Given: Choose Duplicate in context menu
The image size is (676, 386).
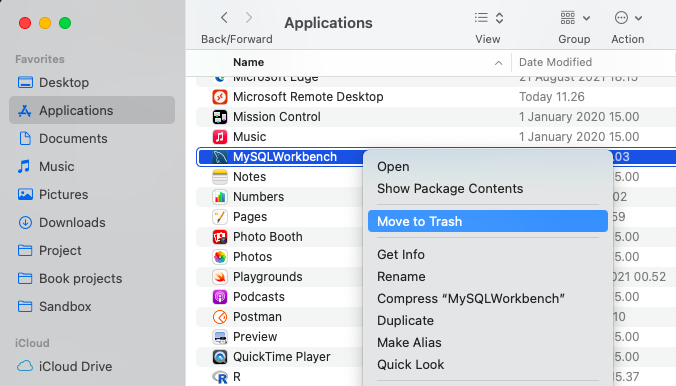Looking at the screenshot, I should 488,320.
